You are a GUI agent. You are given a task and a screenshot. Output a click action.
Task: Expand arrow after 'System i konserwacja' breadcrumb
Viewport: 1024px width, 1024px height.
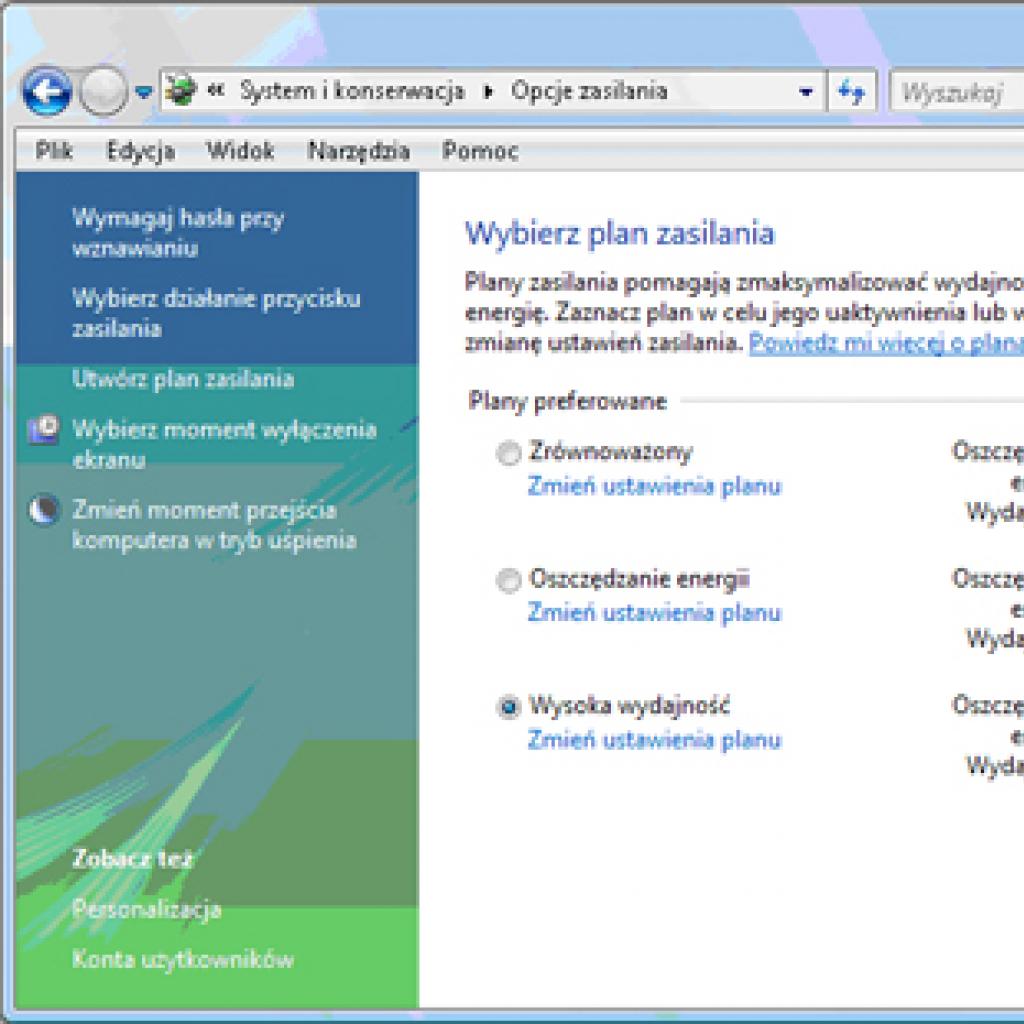(488, 91)
